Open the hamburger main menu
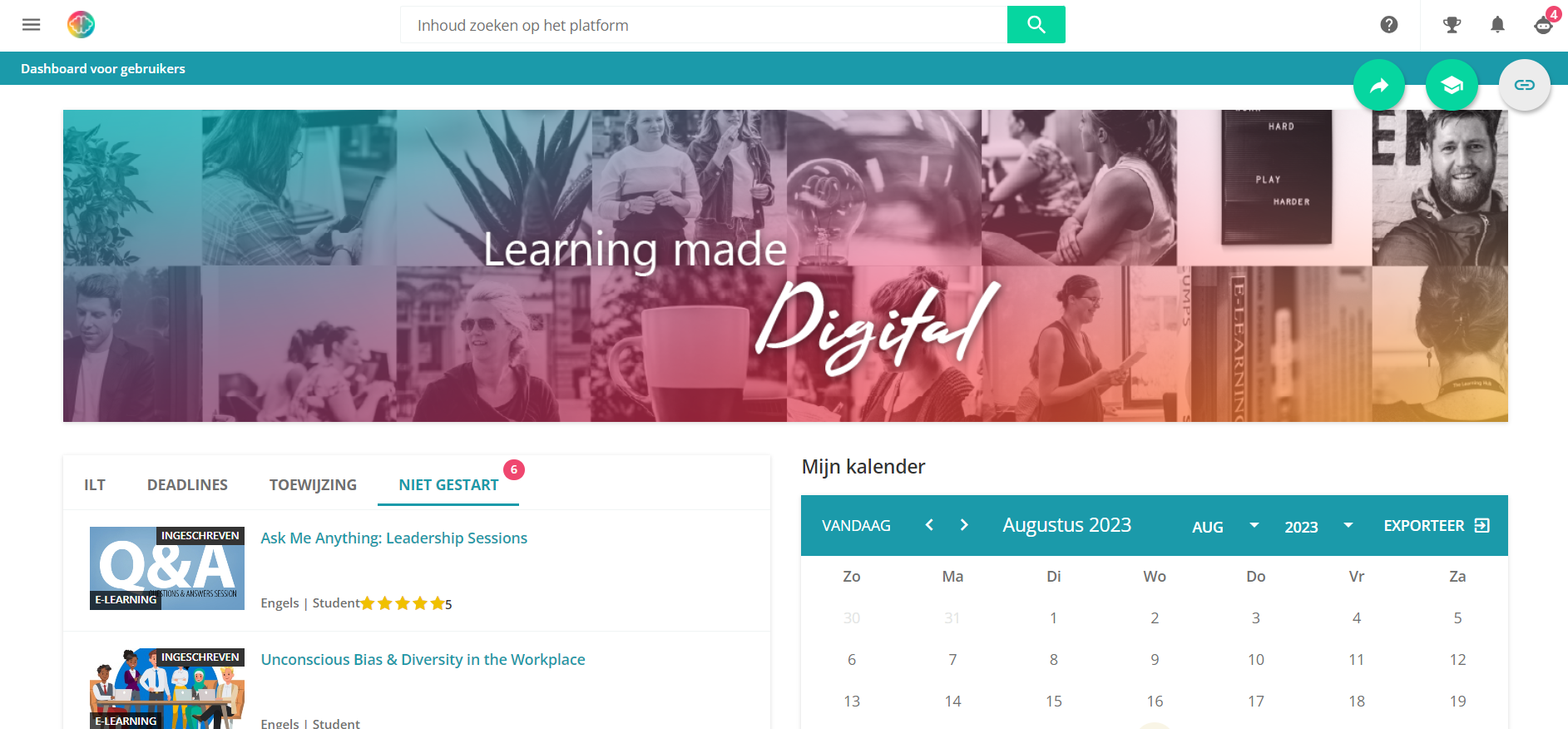This screenshot has width=1568, height=729. [32, 25]
